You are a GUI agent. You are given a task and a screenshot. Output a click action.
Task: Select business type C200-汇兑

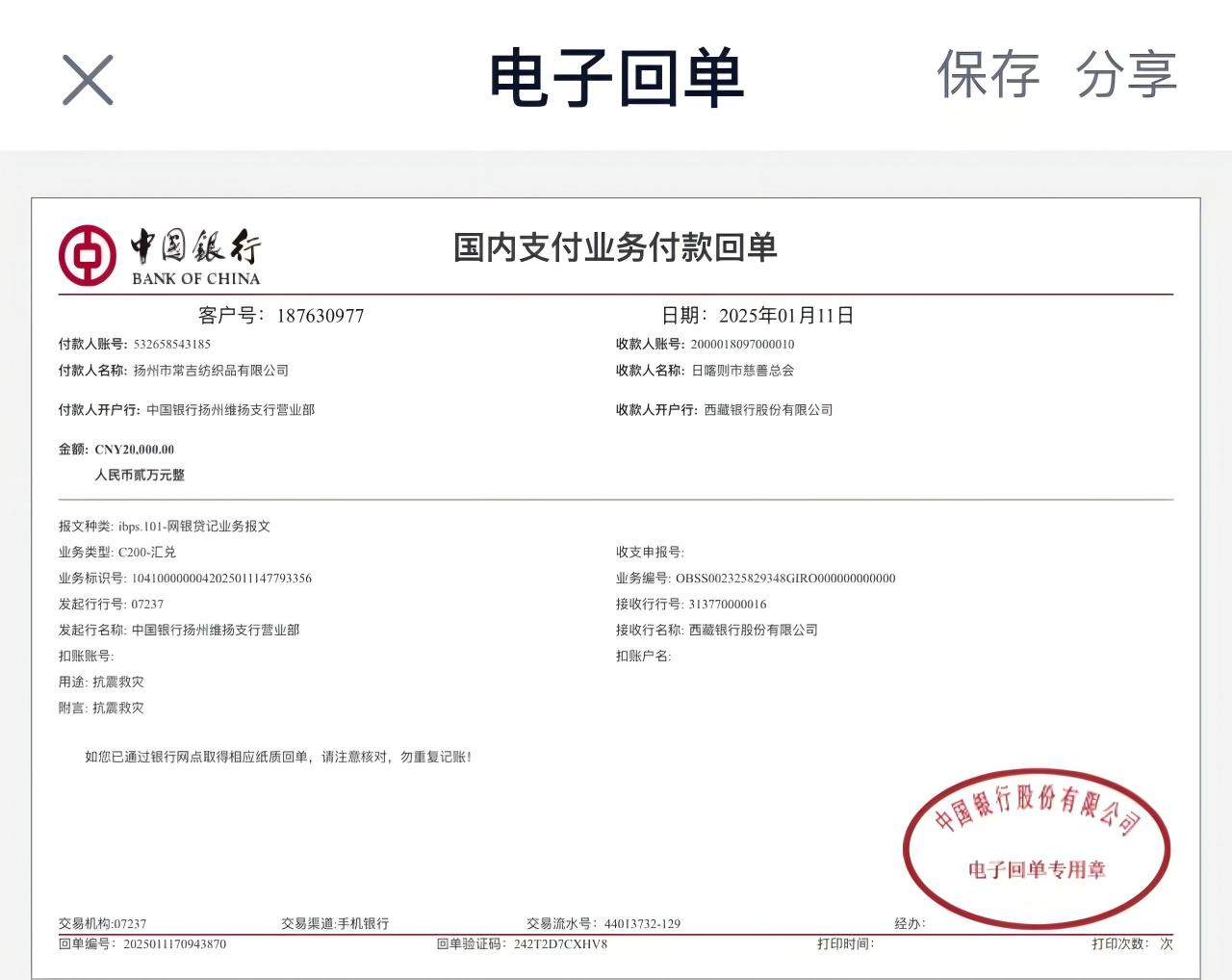click(x=147, y=553)
